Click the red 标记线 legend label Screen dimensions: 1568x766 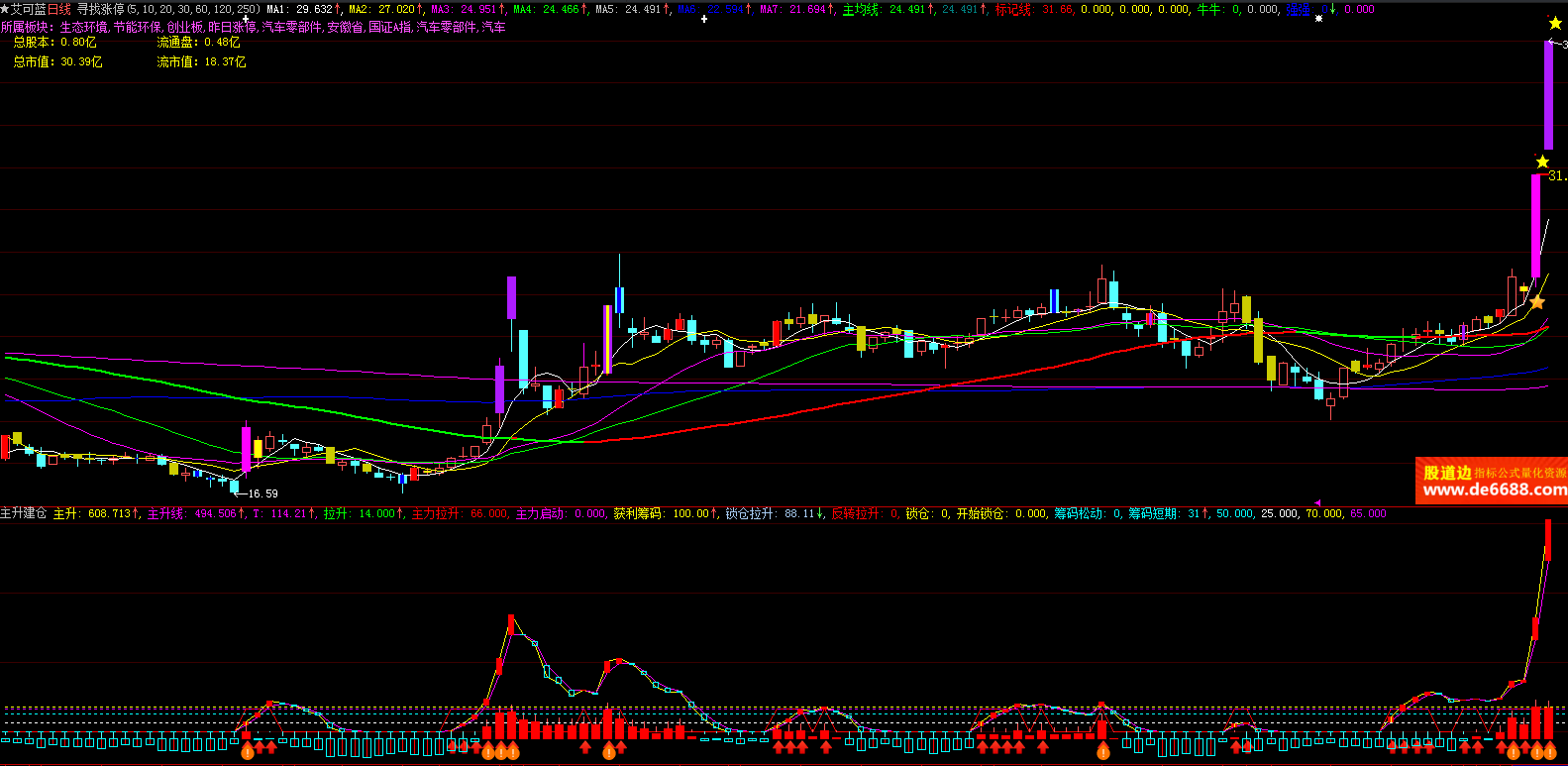(1013, 9)
